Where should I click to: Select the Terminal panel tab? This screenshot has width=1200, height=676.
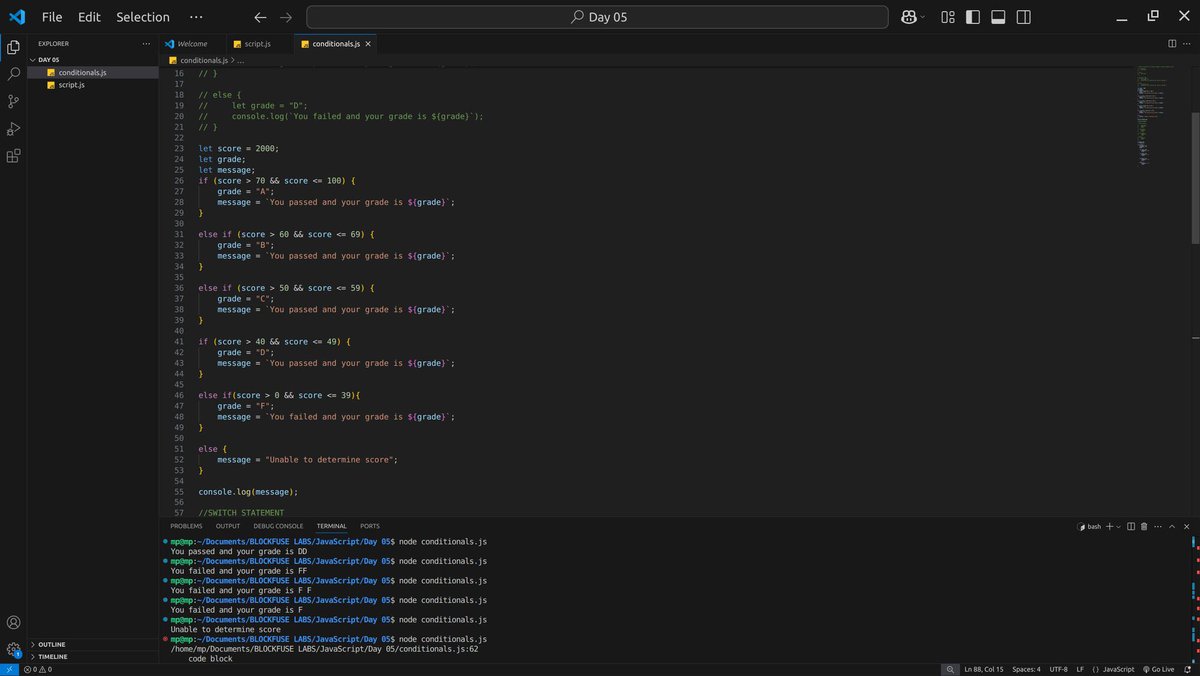pos(332,526)
